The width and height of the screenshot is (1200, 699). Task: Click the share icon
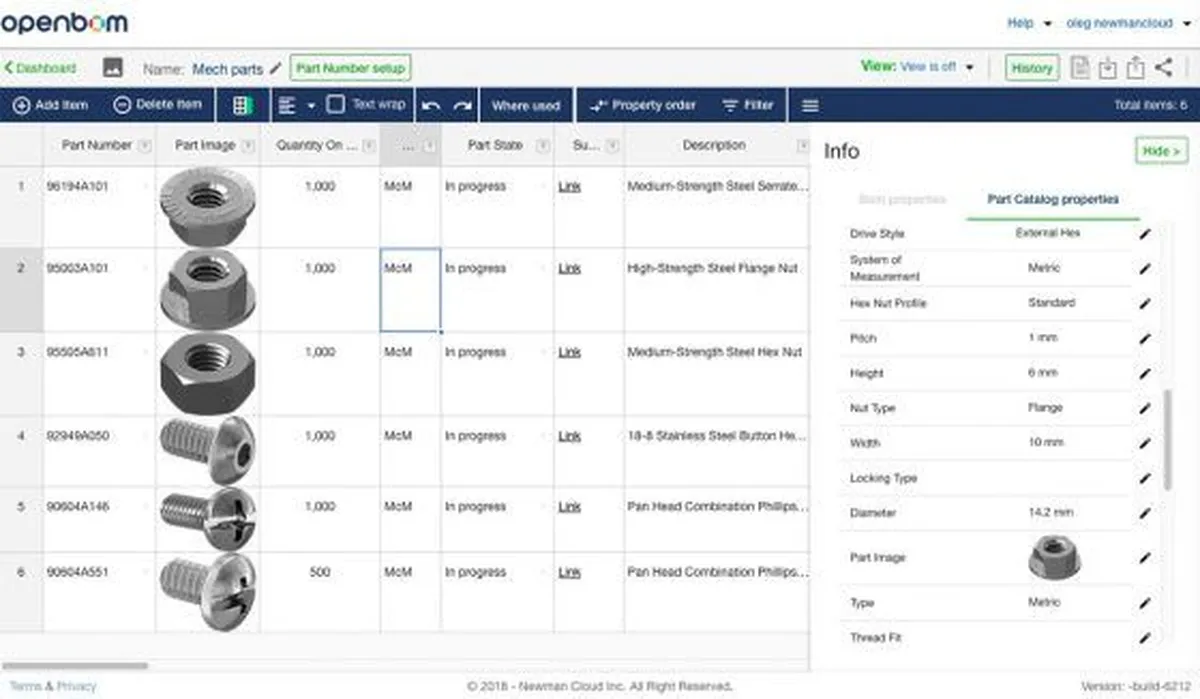coord(1163,68)
